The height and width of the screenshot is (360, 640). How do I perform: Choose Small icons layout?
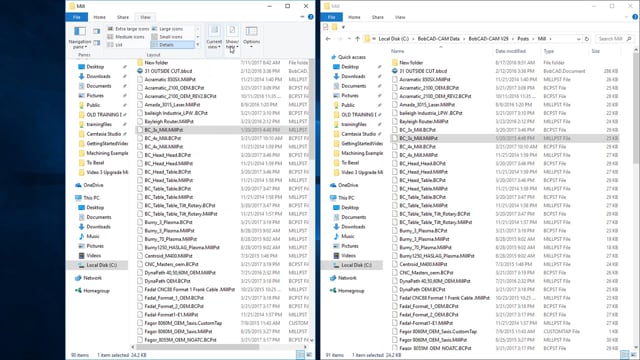pos(167,37)
